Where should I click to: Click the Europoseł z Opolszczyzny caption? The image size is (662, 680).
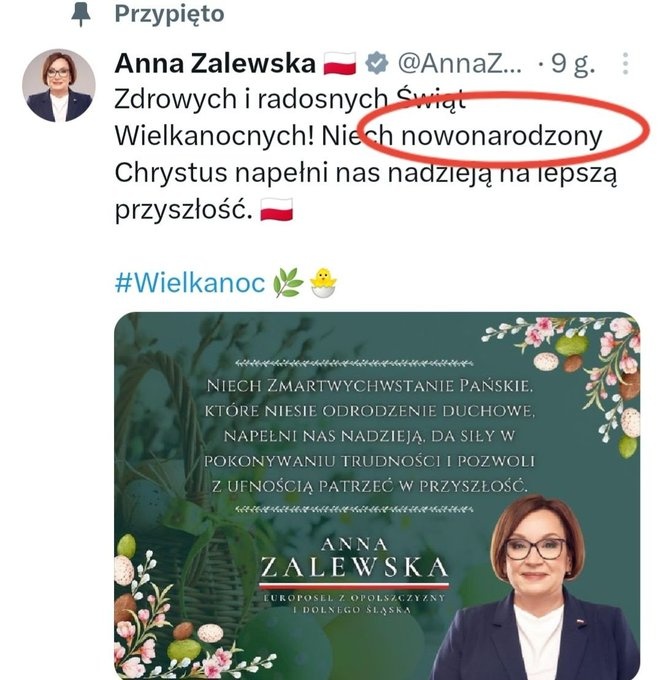tap(354, 604)
